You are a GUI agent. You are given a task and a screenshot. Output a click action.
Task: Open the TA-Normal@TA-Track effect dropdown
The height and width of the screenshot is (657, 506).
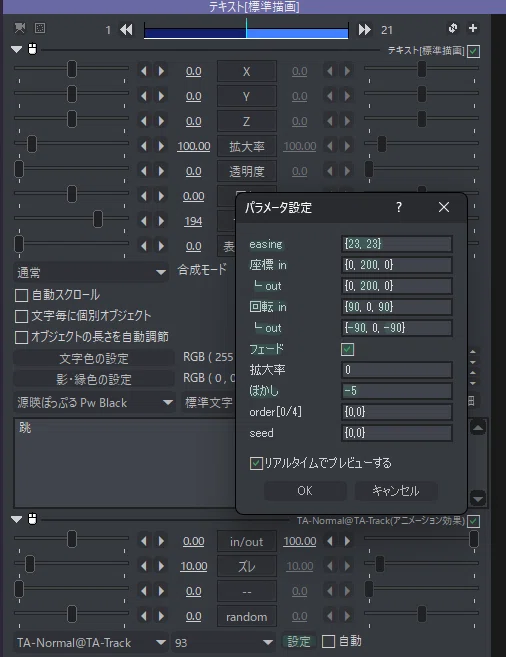[91, 642]
